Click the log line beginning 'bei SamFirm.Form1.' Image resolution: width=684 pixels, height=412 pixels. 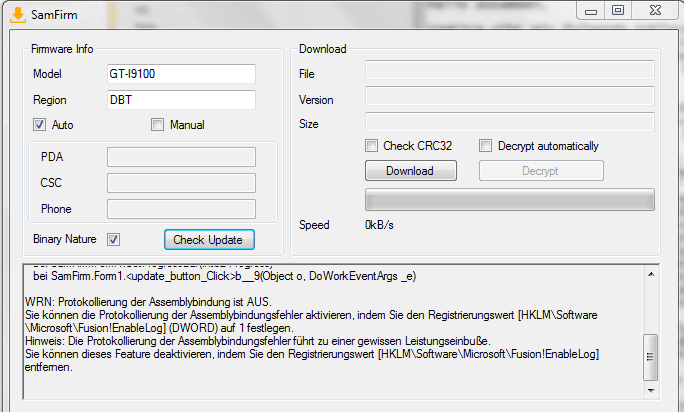(x=225, y=276)
